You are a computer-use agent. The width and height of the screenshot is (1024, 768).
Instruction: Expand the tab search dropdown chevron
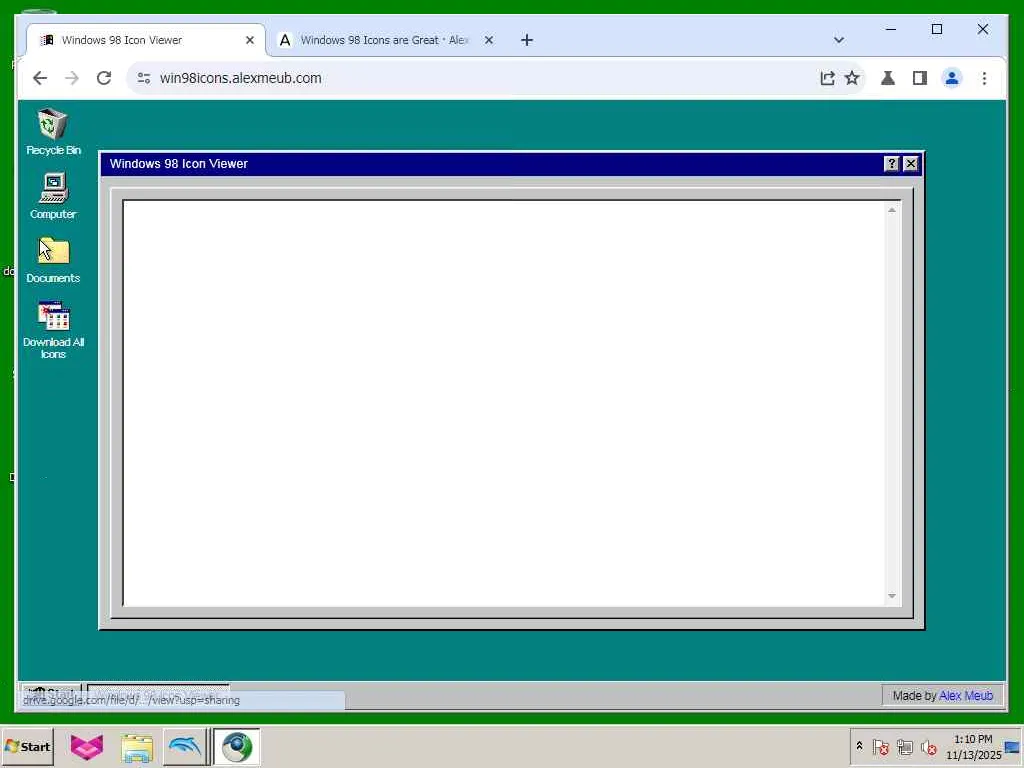[839, 40]
